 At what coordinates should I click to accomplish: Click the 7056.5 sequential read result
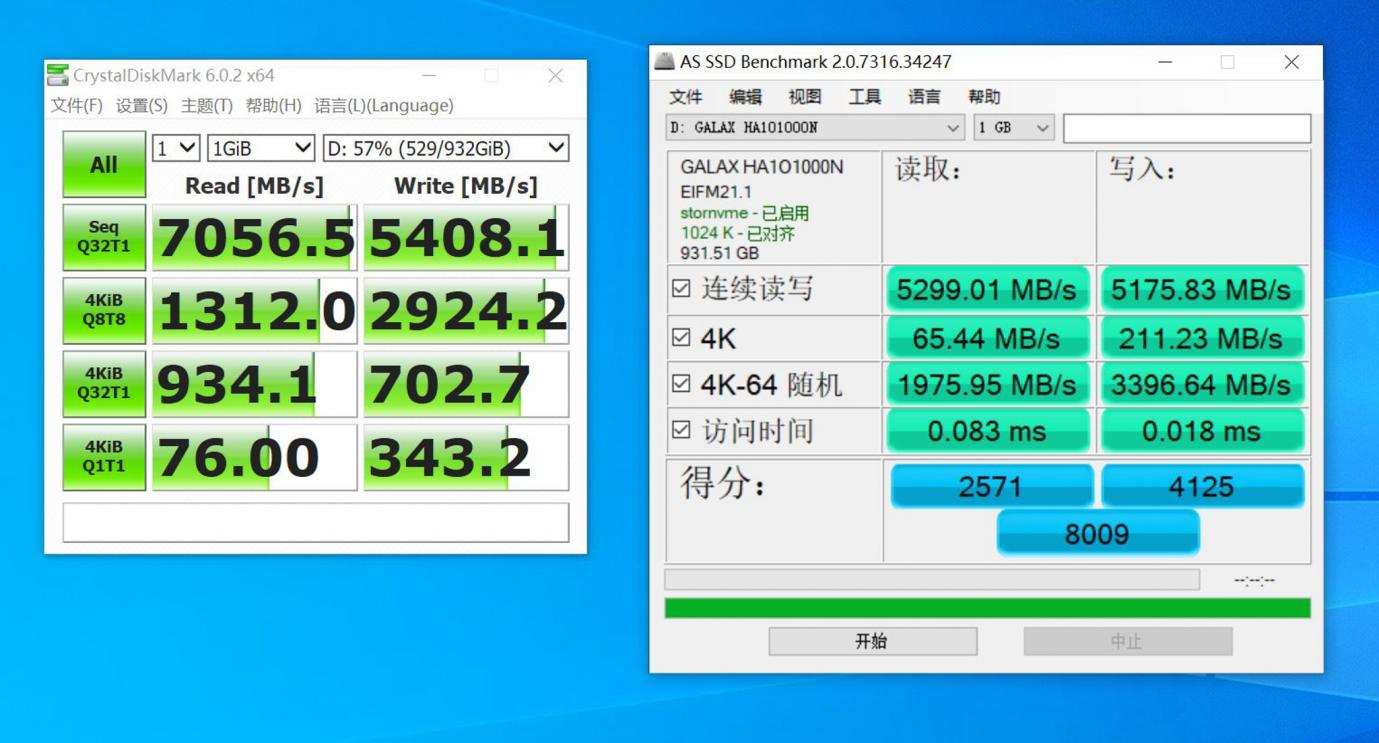[255, 238]
